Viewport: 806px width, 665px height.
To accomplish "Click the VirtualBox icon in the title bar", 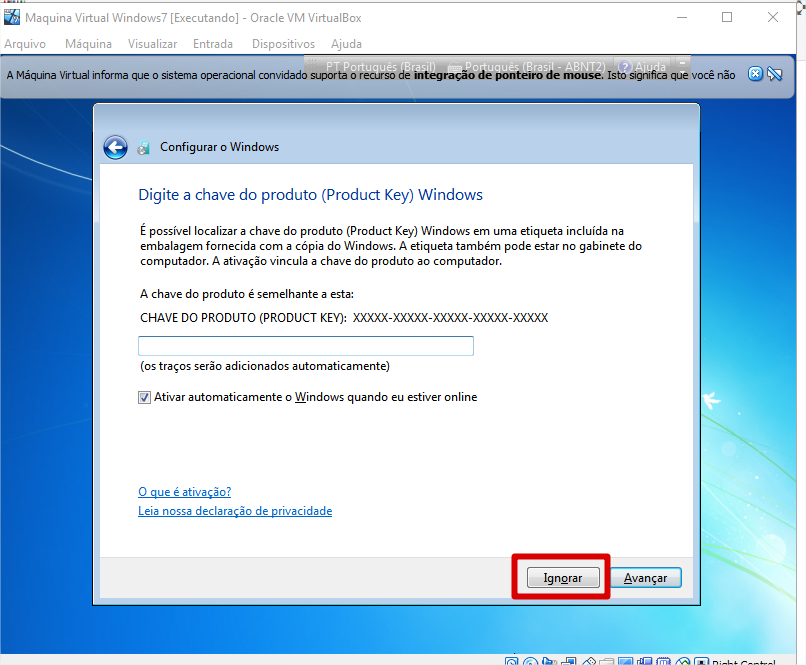I will click(x=12, y=17).
